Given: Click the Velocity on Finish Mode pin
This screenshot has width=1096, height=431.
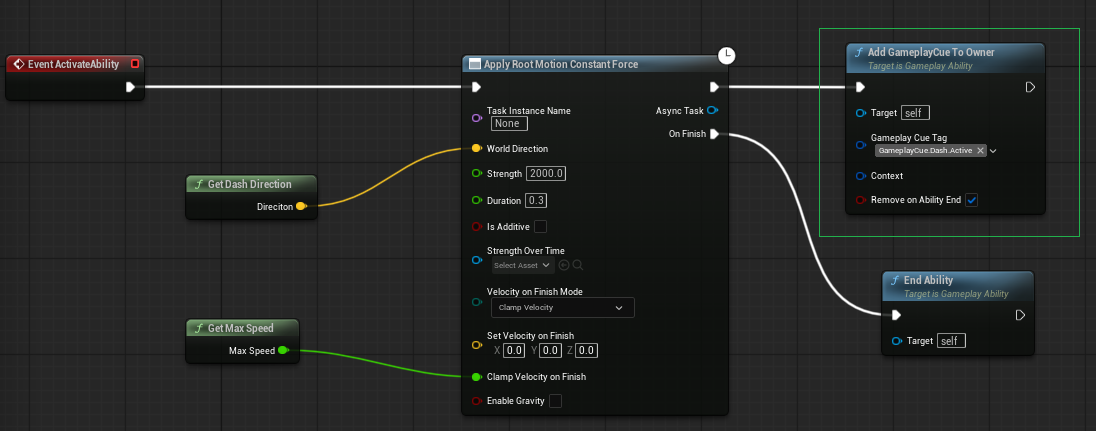Looking at the screenshot, I should pos(477,302).
